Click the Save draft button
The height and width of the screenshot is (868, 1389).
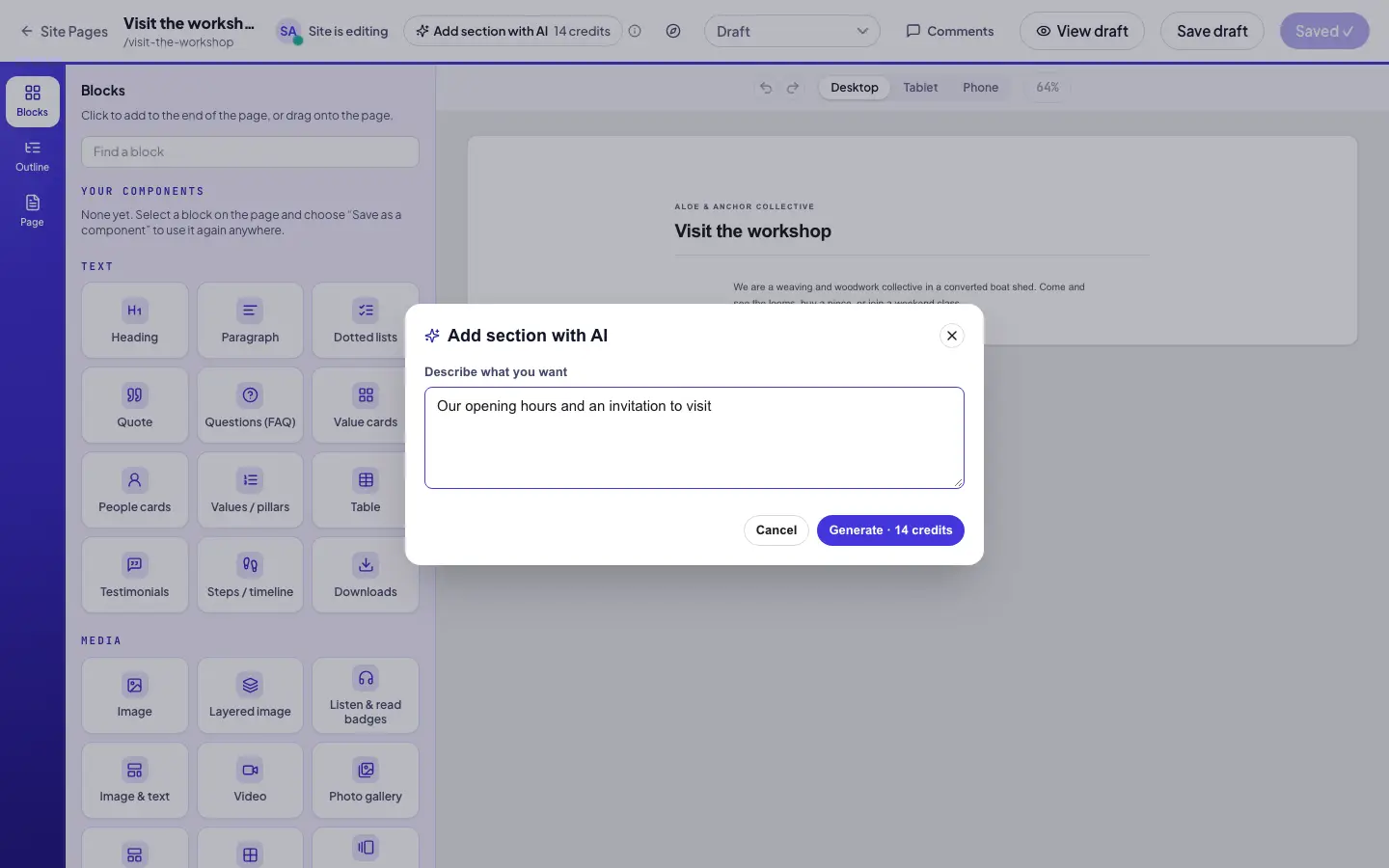(x=1212, y=31)
